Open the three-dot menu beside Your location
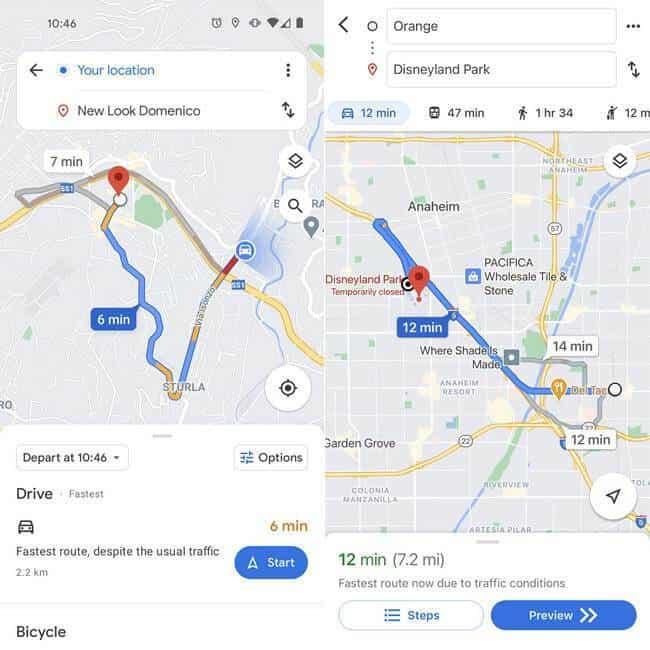This screenshot has width=650, height=650. pos(288,70)
